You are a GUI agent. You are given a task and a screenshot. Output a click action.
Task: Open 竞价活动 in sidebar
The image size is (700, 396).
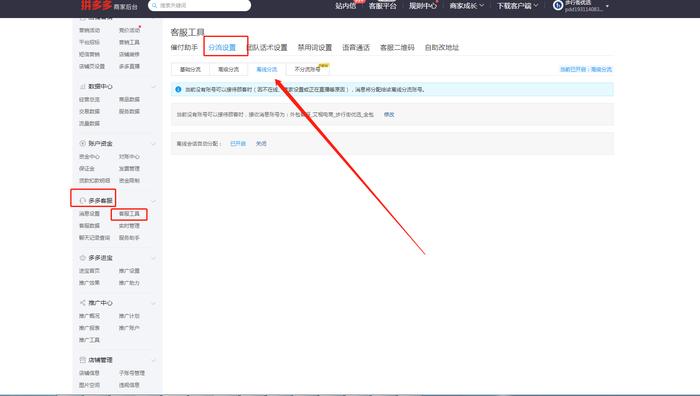coord(129,30)
